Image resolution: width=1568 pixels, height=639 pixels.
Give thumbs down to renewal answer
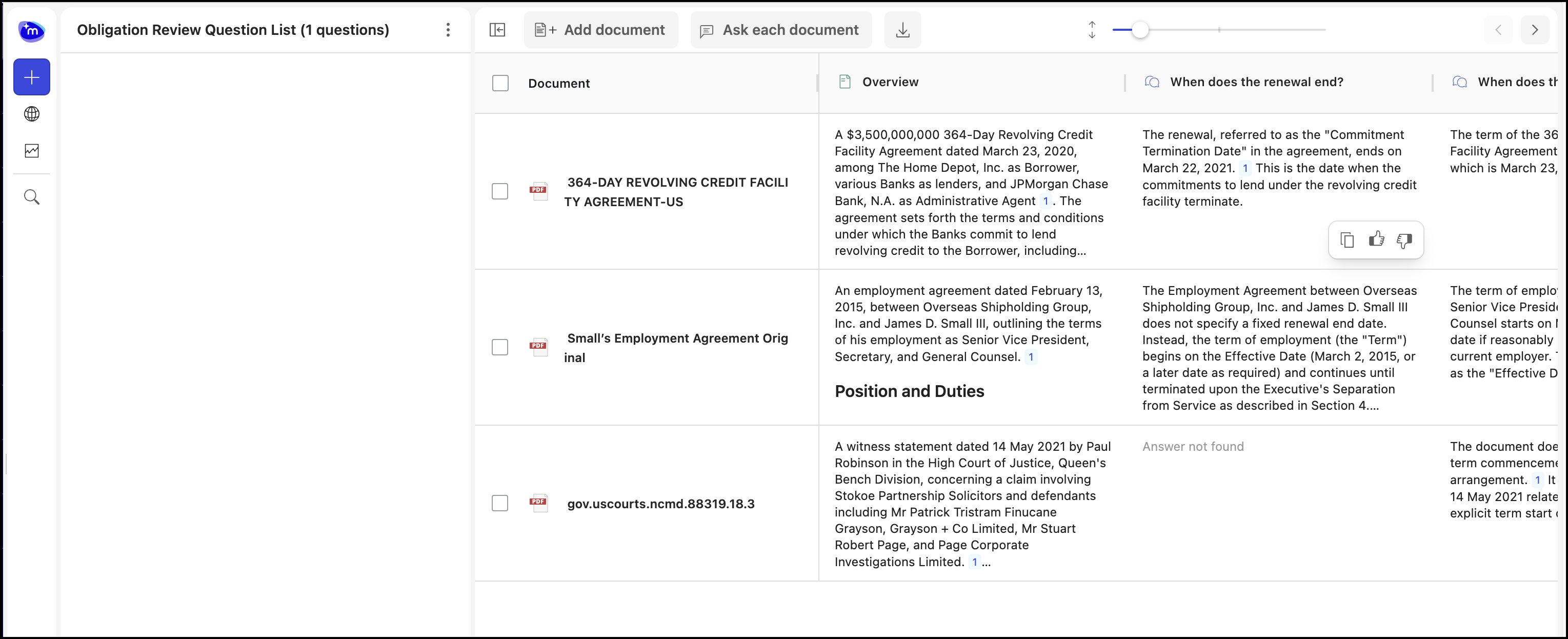point(1404,240)
